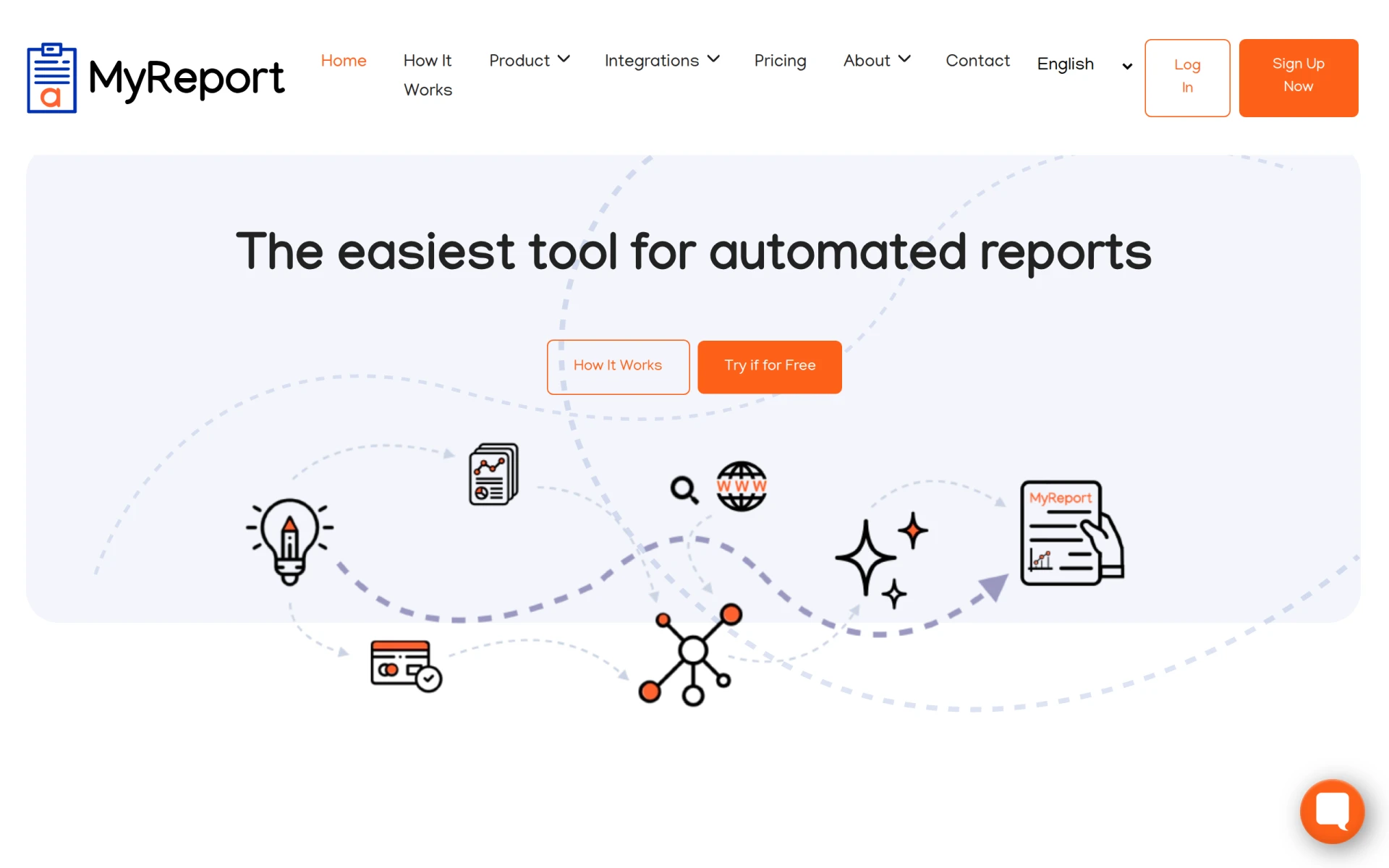Click the MyReport document in hand icon
Image resolution: width=1389 pixels, height=868 pixels.
coord(1072,533)
